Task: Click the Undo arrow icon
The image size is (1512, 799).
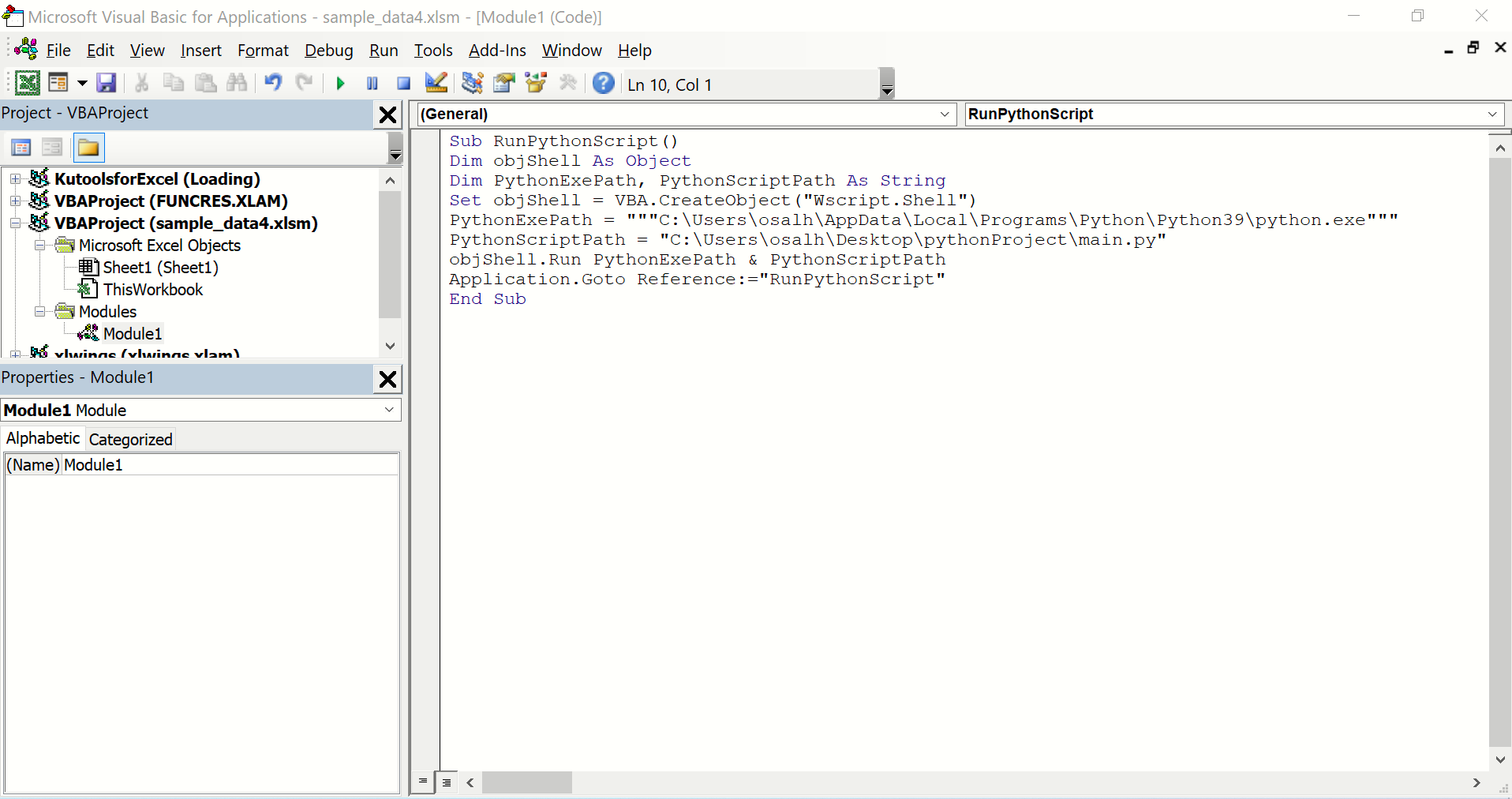Action: coord(273,83)
